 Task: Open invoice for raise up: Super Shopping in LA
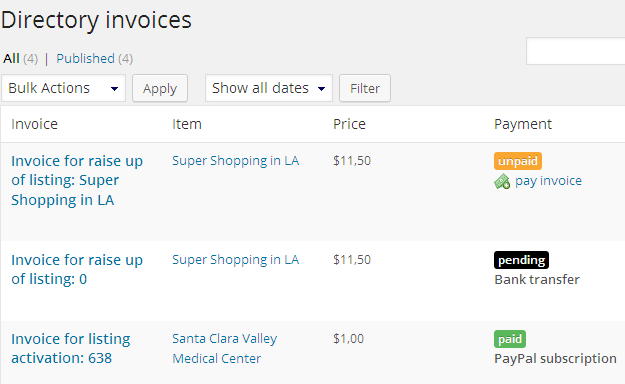pos(77,180)
